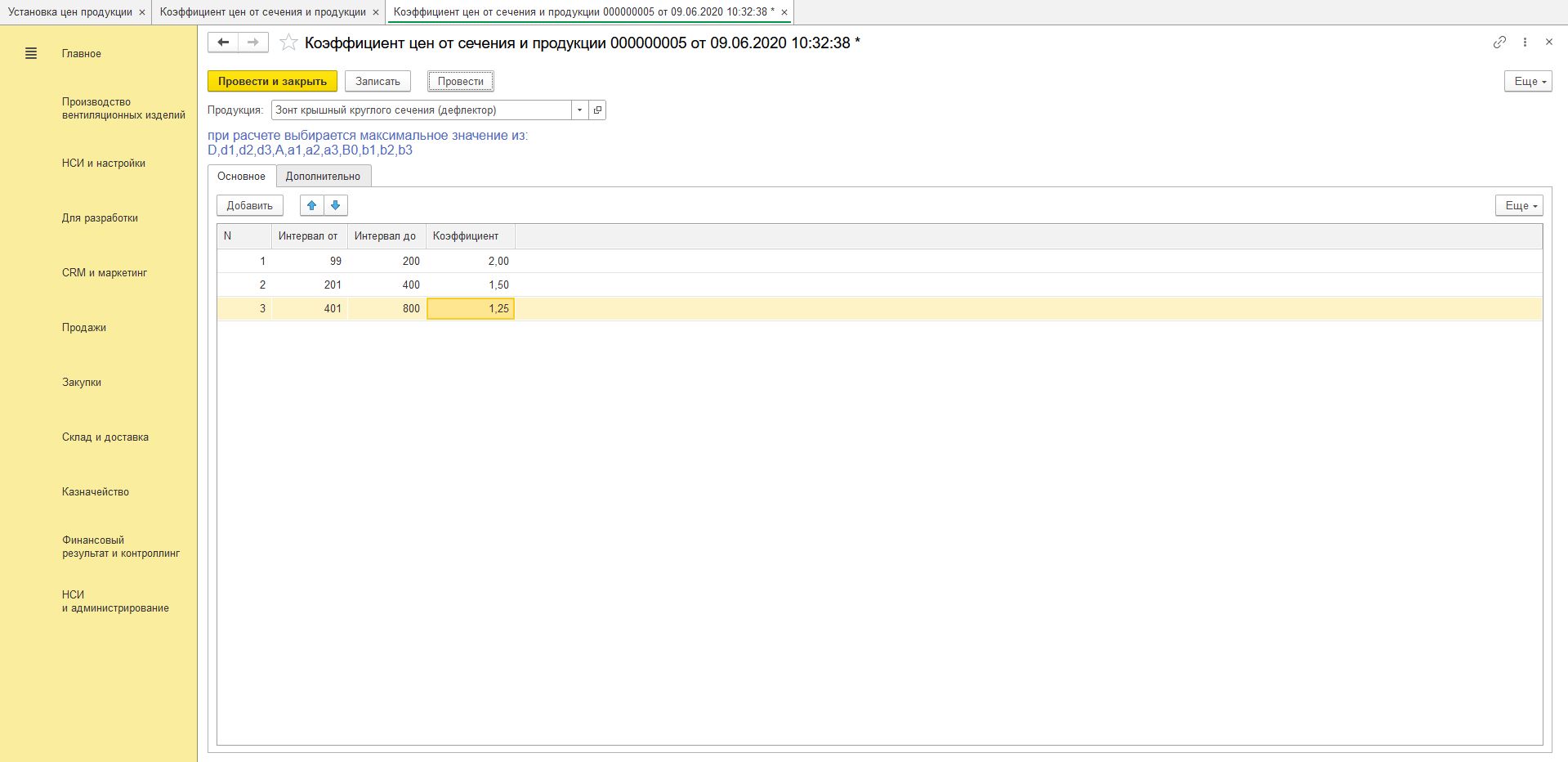This screenshot has width=1568, height=762.
Task: Open the selected product card button
Action: (597, 110)
